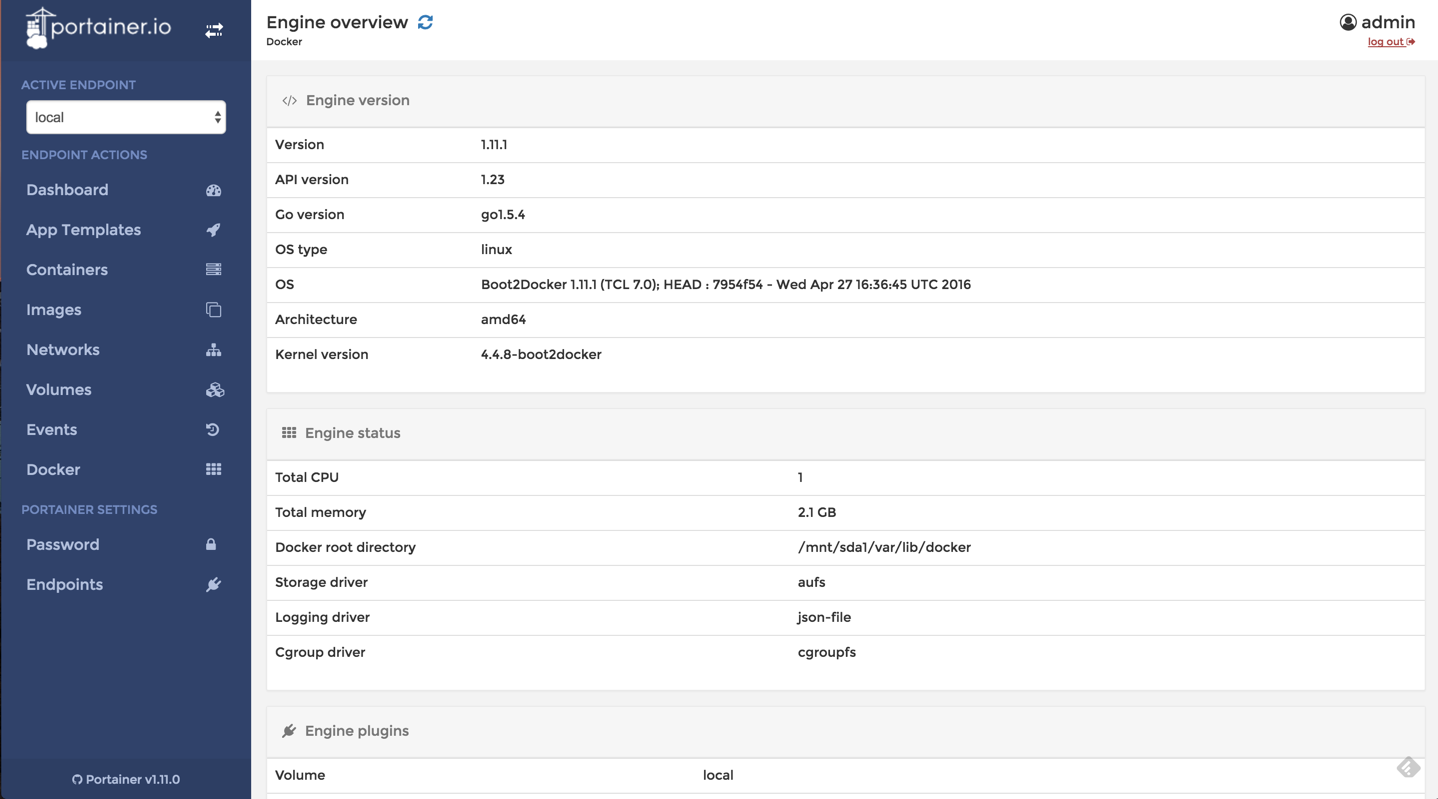Open the active endpoint dropdown showing local
Viewport: 1438px width, 799px height.
point(126,117)
